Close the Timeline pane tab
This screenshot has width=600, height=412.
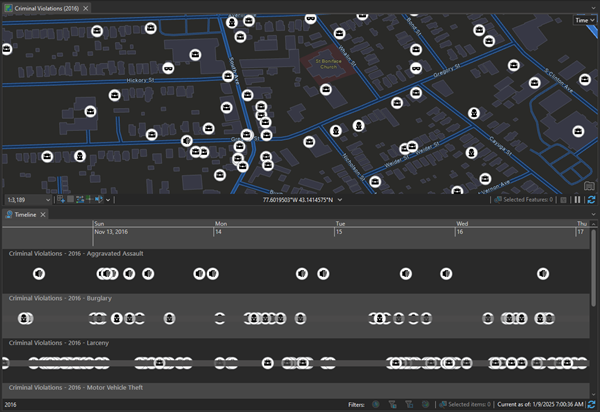(x=48, y=214)
